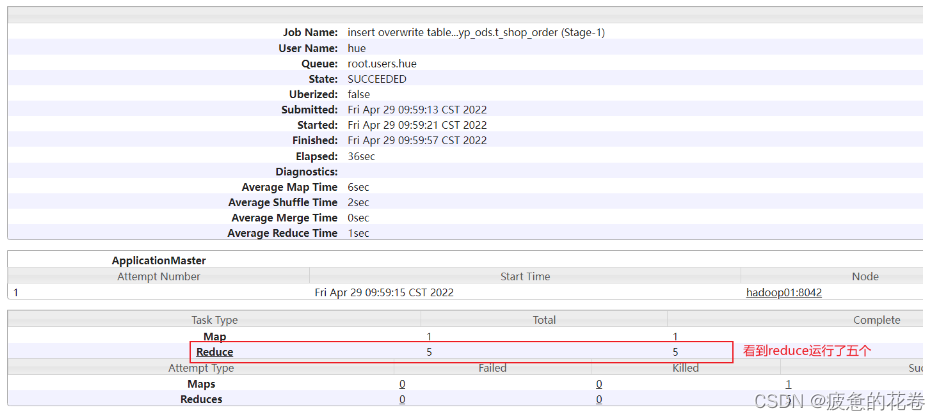Click the 'Maps' attempt type label

tap(201, 384)
